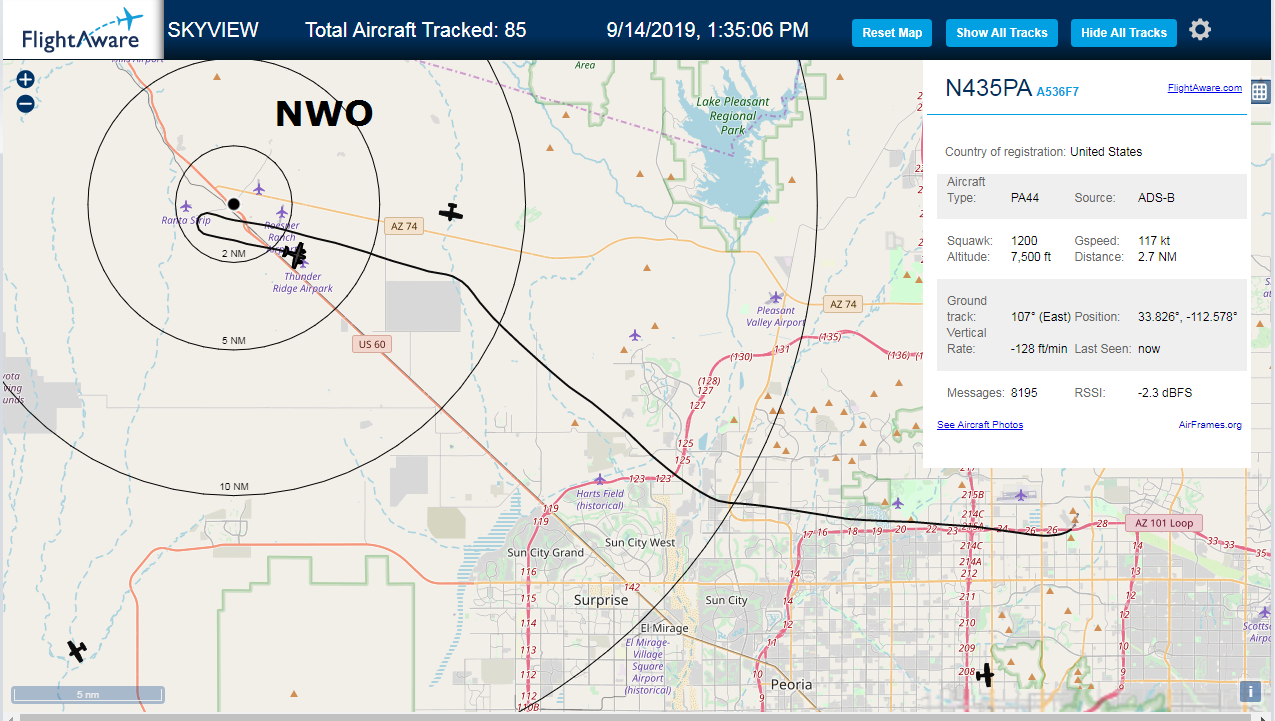Toggle the aircraft table grid icon

1259,92
